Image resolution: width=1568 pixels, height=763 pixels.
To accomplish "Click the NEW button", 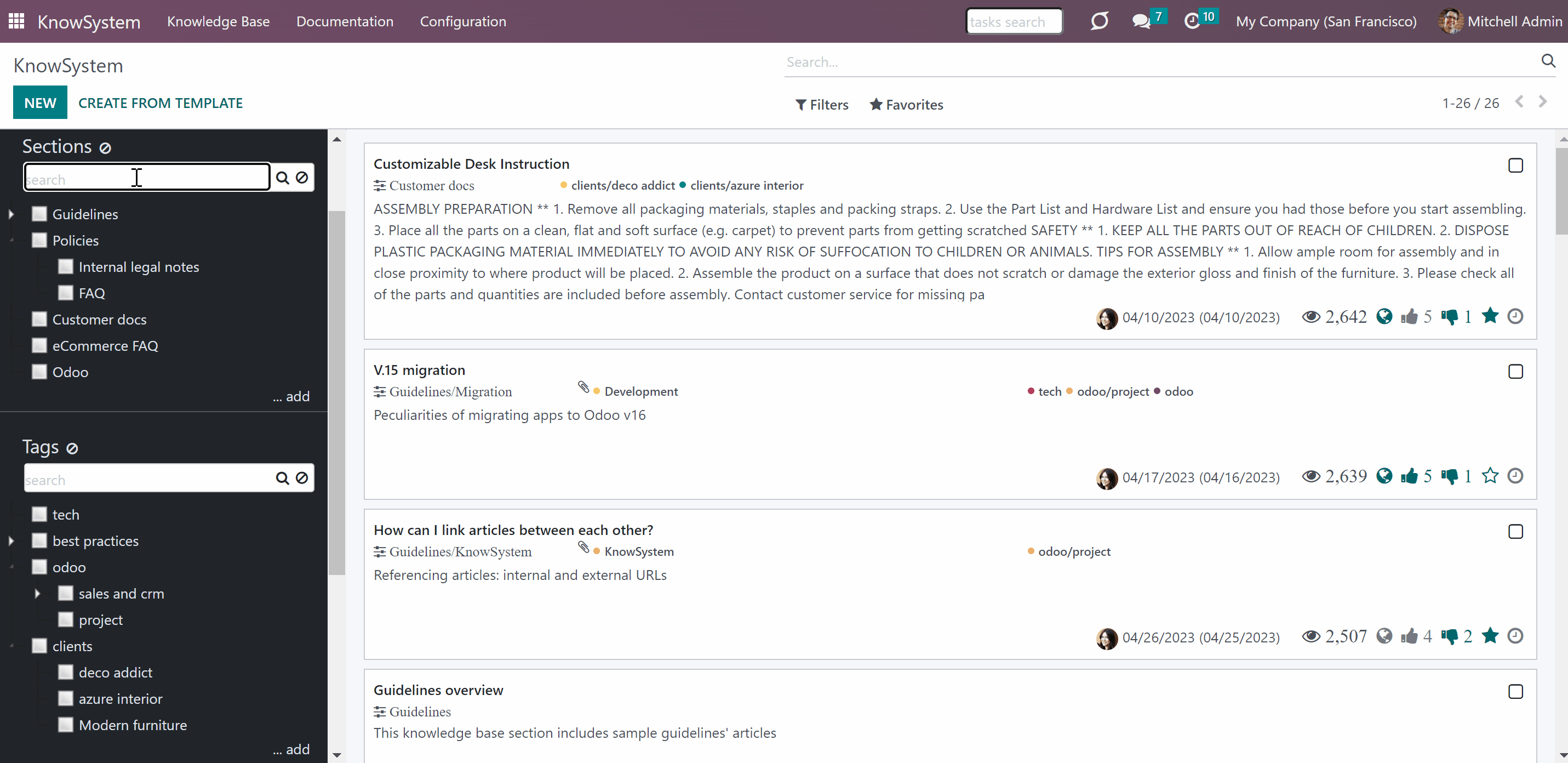I will [40, 103].
